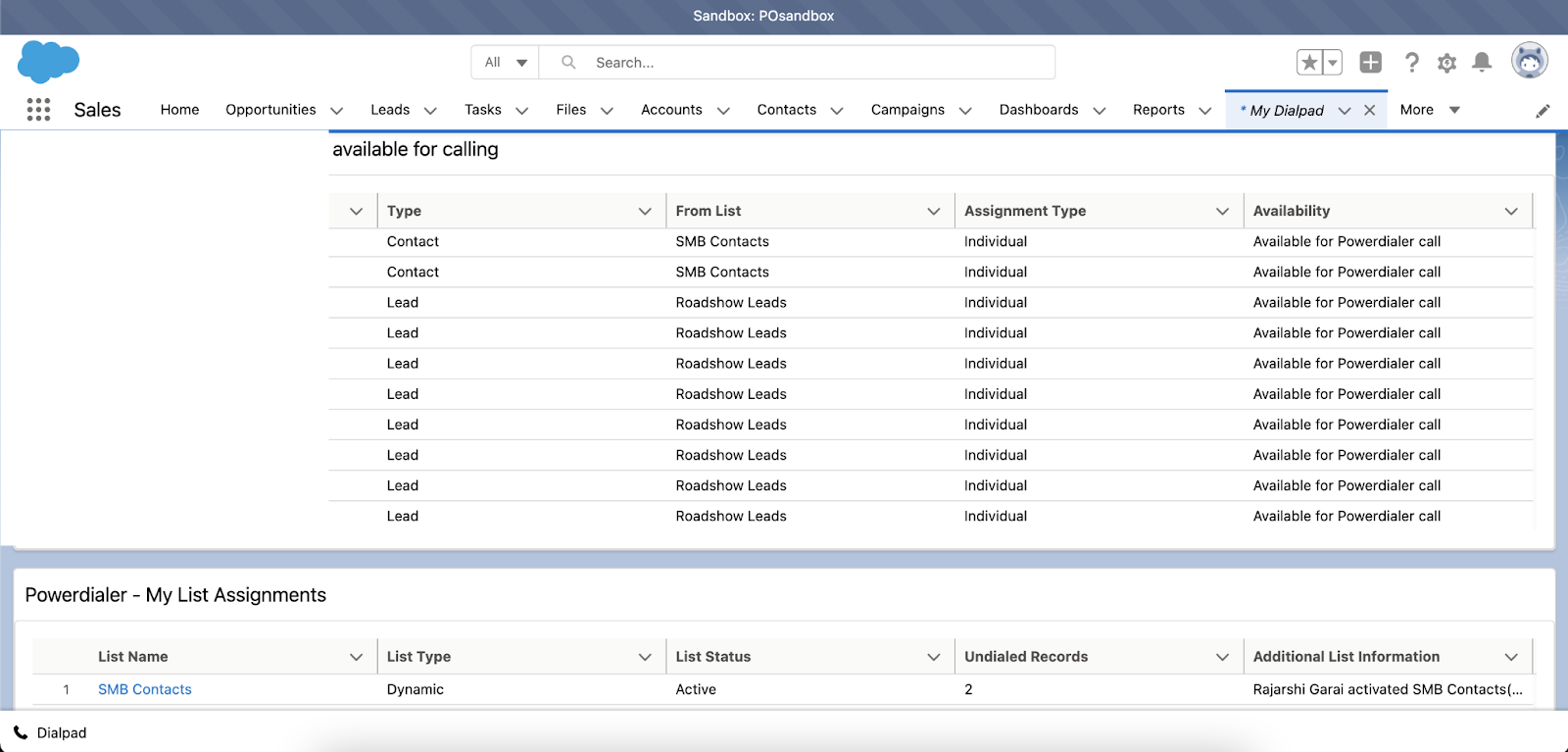The height and width of the screenshot is (752, 1568).
Task: Open the More navigation menu
Action: (x=1430, y=110)
